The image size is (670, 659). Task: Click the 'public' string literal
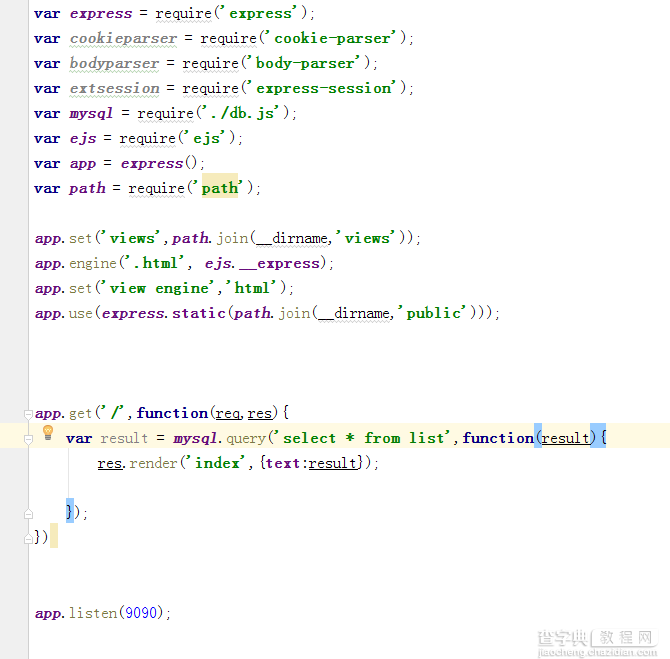[433, 313]
